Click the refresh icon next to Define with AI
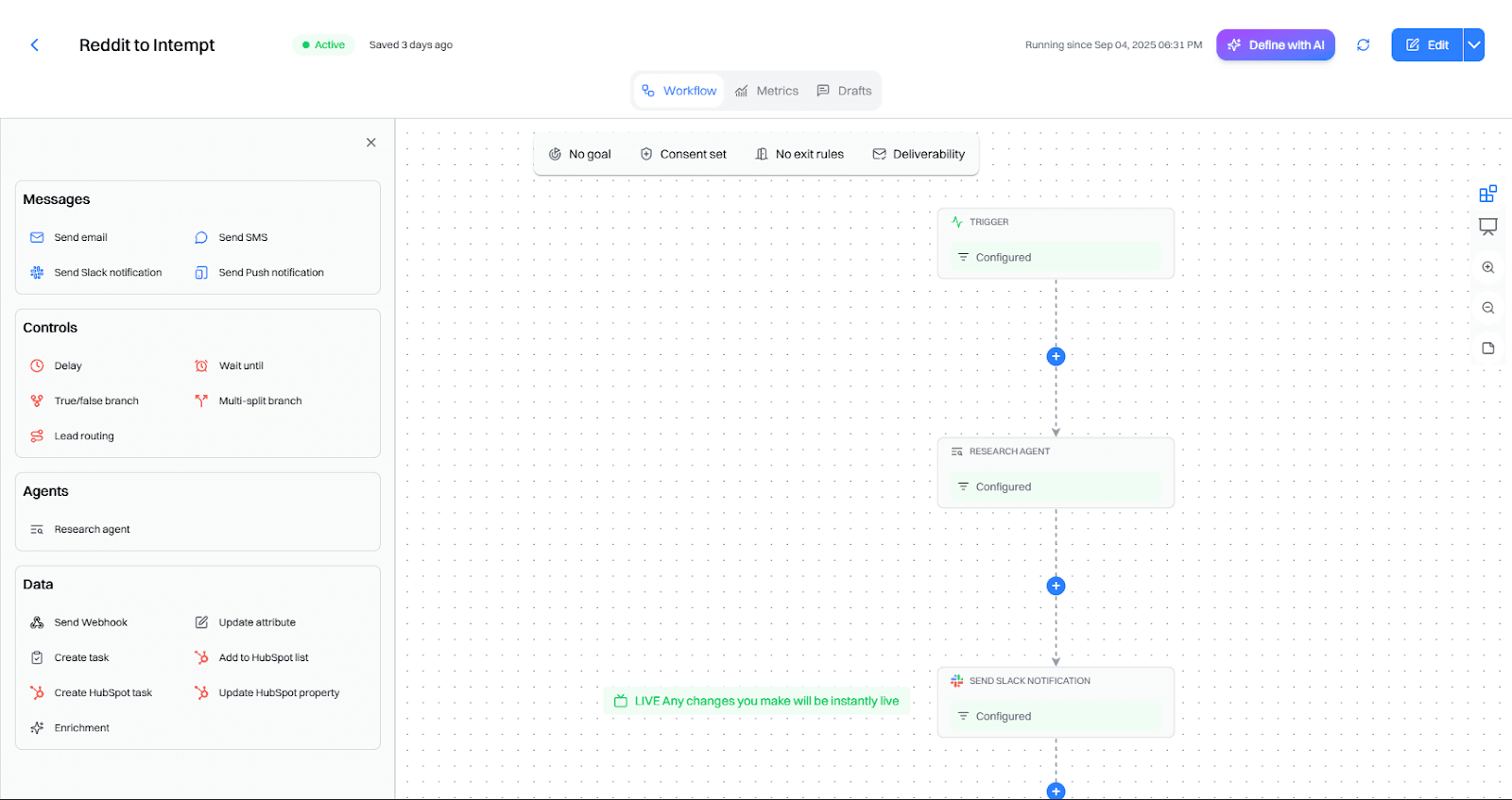Image resolution: width=1512 pixels, height=800 pixels. pyautogui.click(x=1363, y=45)
